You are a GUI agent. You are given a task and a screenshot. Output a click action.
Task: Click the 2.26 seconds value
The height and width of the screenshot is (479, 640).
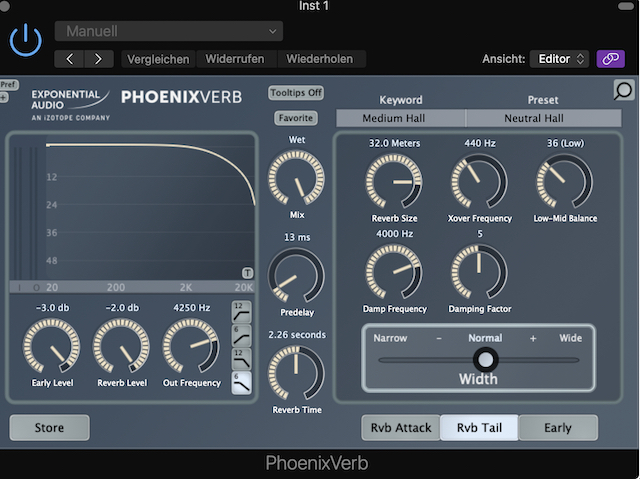297,335
